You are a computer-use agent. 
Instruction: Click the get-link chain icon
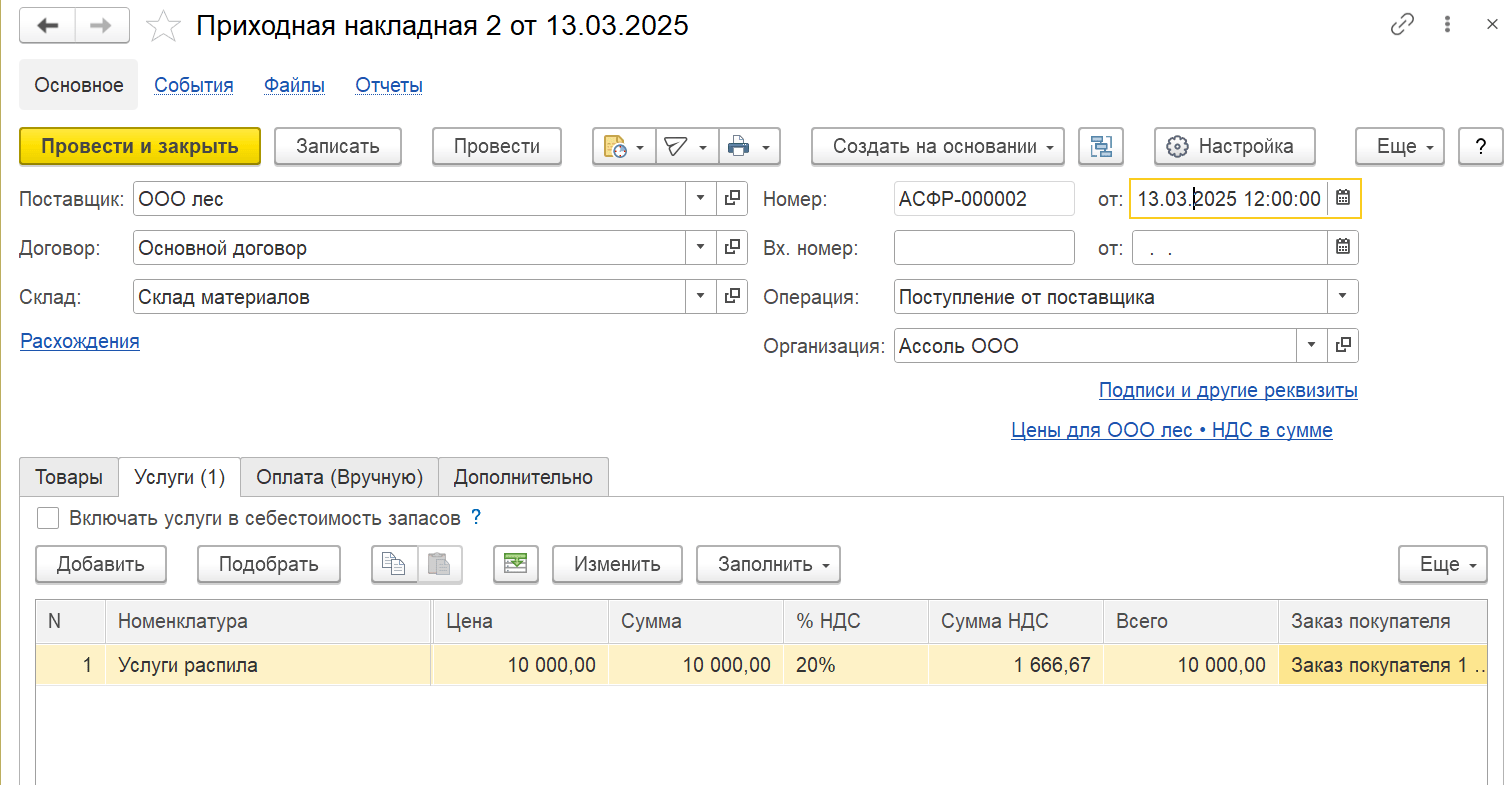(1402, 26)
